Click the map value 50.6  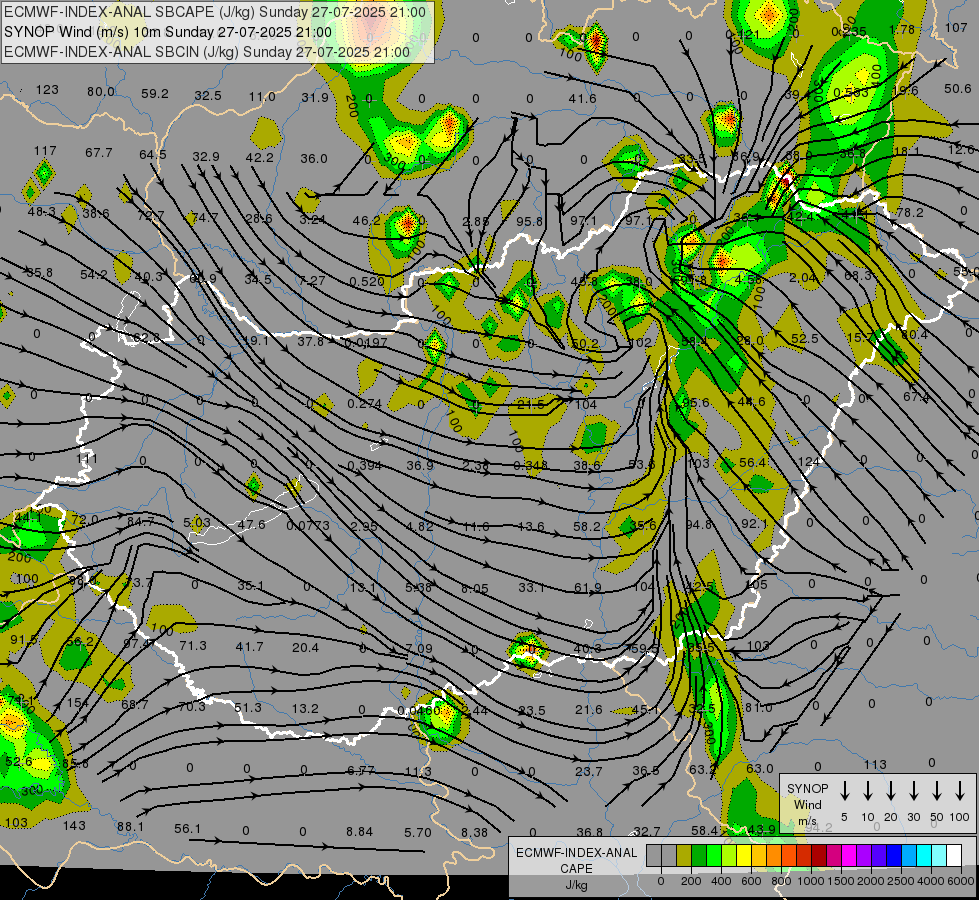click(957, 89)
